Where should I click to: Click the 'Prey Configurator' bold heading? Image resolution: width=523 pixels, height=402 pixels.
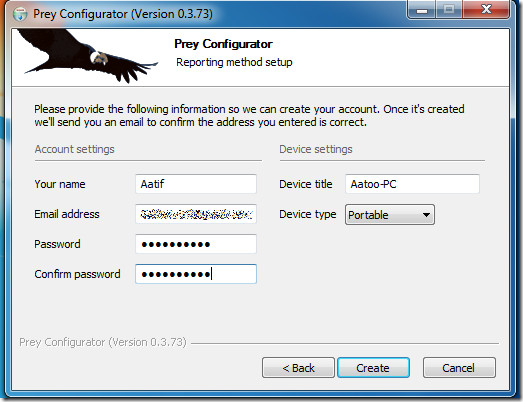coord(223,44)
